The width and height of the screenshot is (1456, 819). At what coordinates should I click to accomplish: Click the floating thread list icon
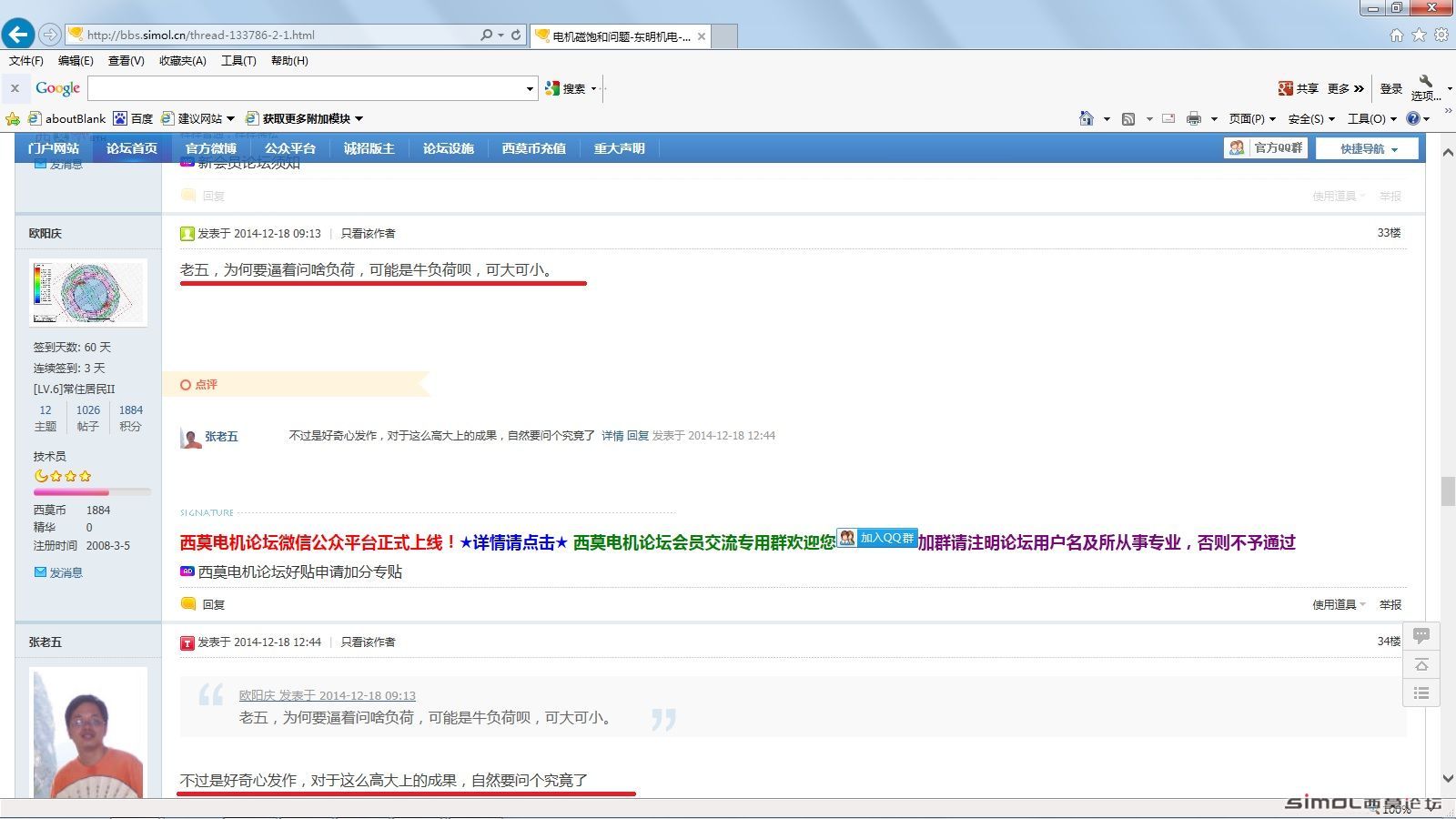pyautogui.click(x=1421, y=693)
